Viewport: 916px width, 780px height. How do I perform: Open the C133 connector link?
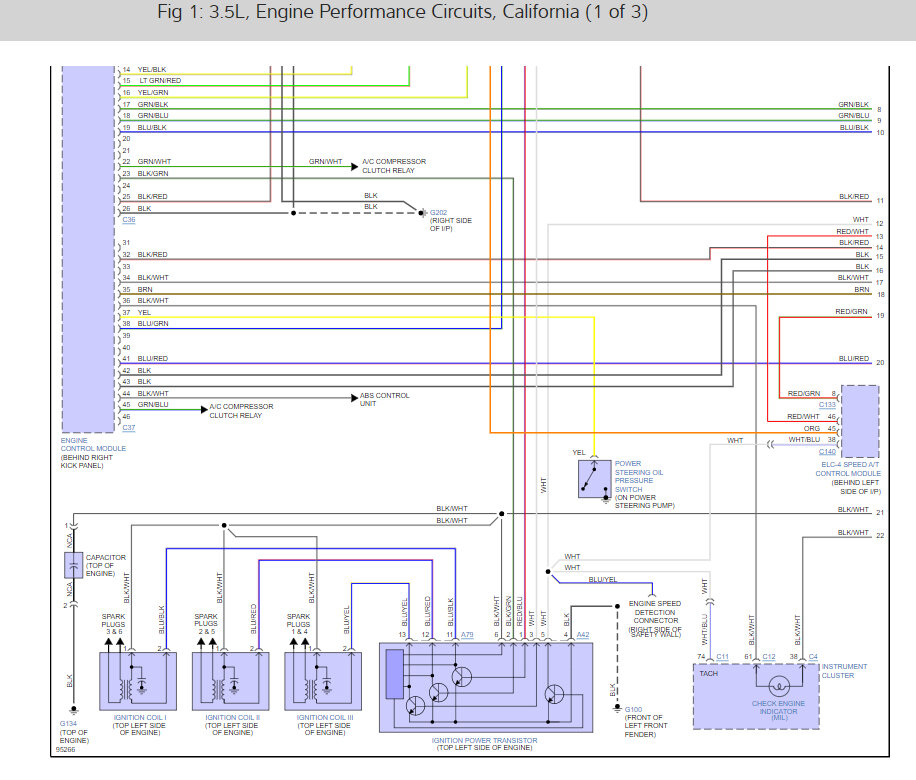tap(827, 405)
